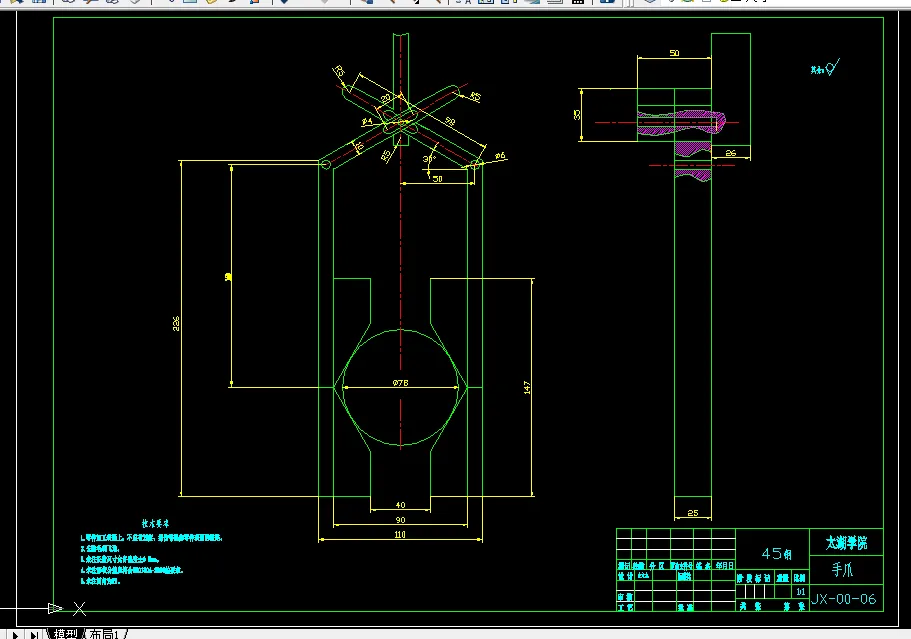This screenshot has width=911, height=639.
Task: Click the JX-00-06 drawing number
Action: (x=844, y=599)
